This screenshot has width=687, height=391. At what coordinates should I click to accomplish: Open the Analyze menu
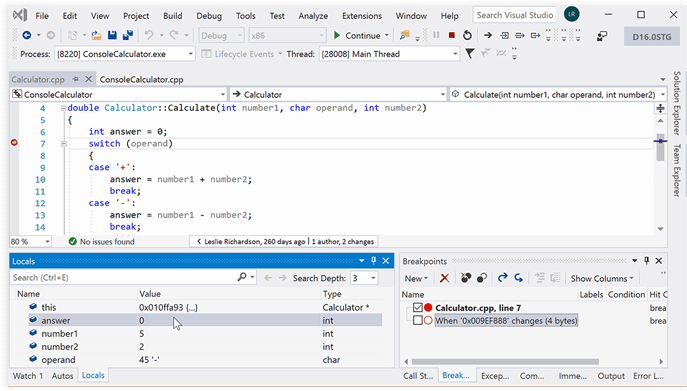(x=313, y=16)
